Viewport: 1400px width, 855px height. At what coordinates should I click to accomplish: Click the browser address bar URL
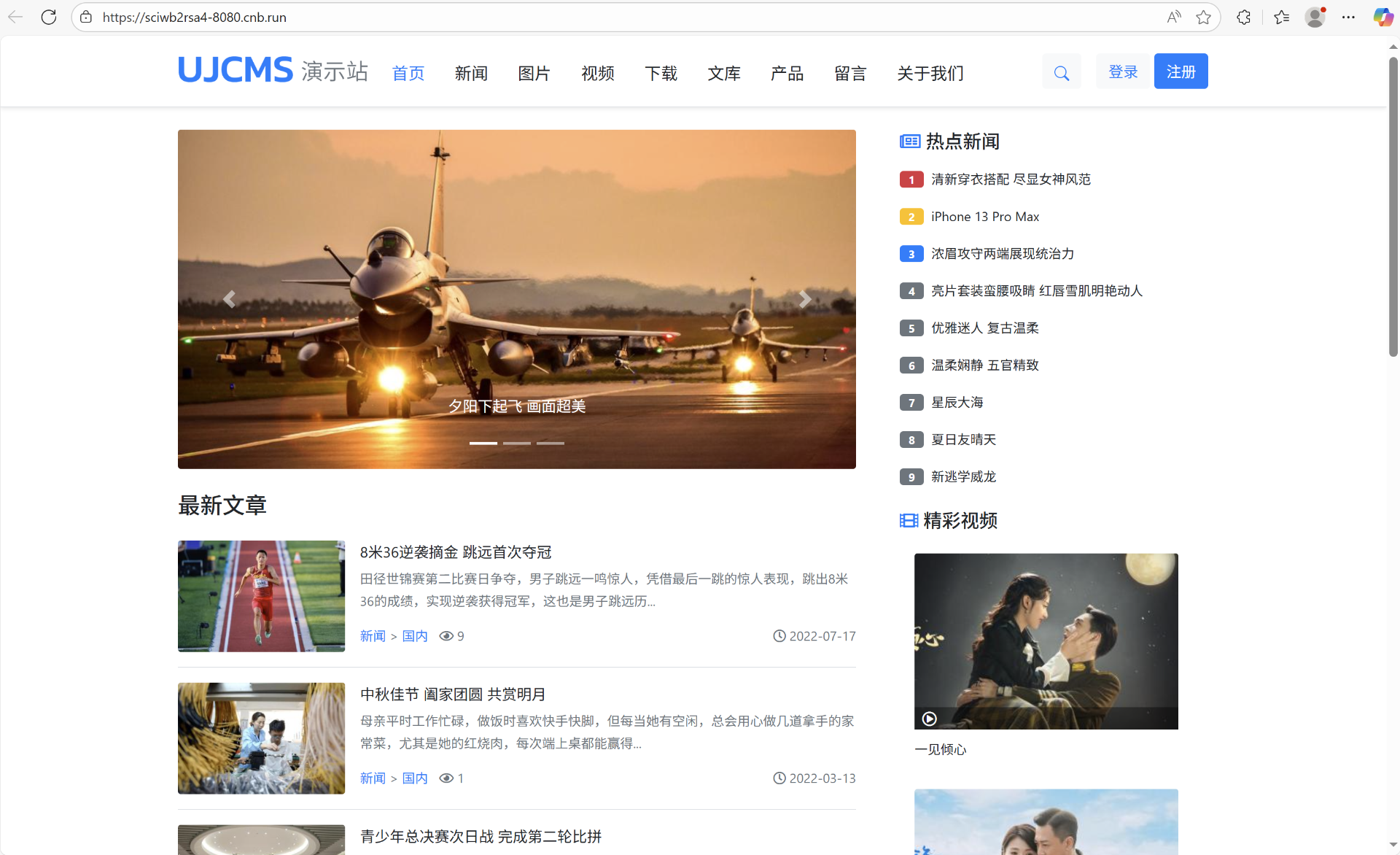(194, 17)
